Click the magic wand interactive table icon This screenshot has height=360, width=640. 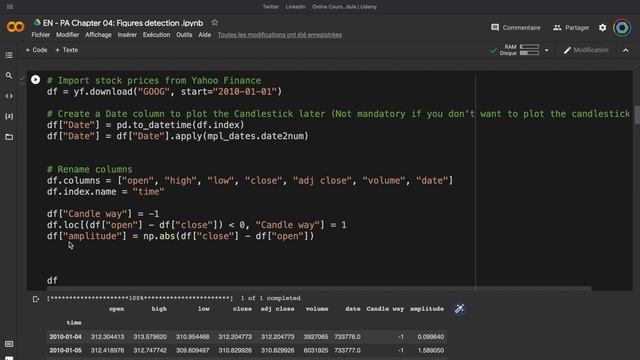tap(459, 309)
